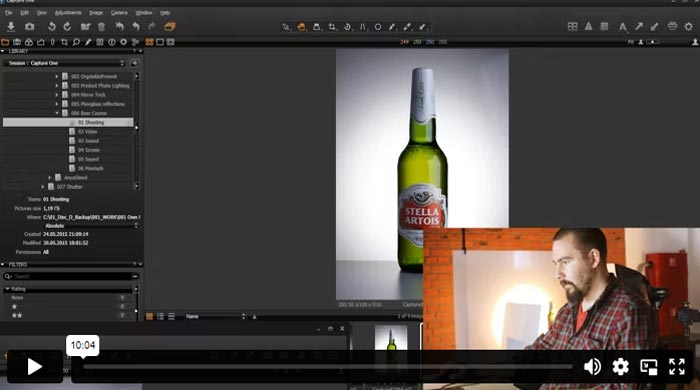Switch browser to list view icon
This screenshot has width=700, height=390.
point(160,316)
